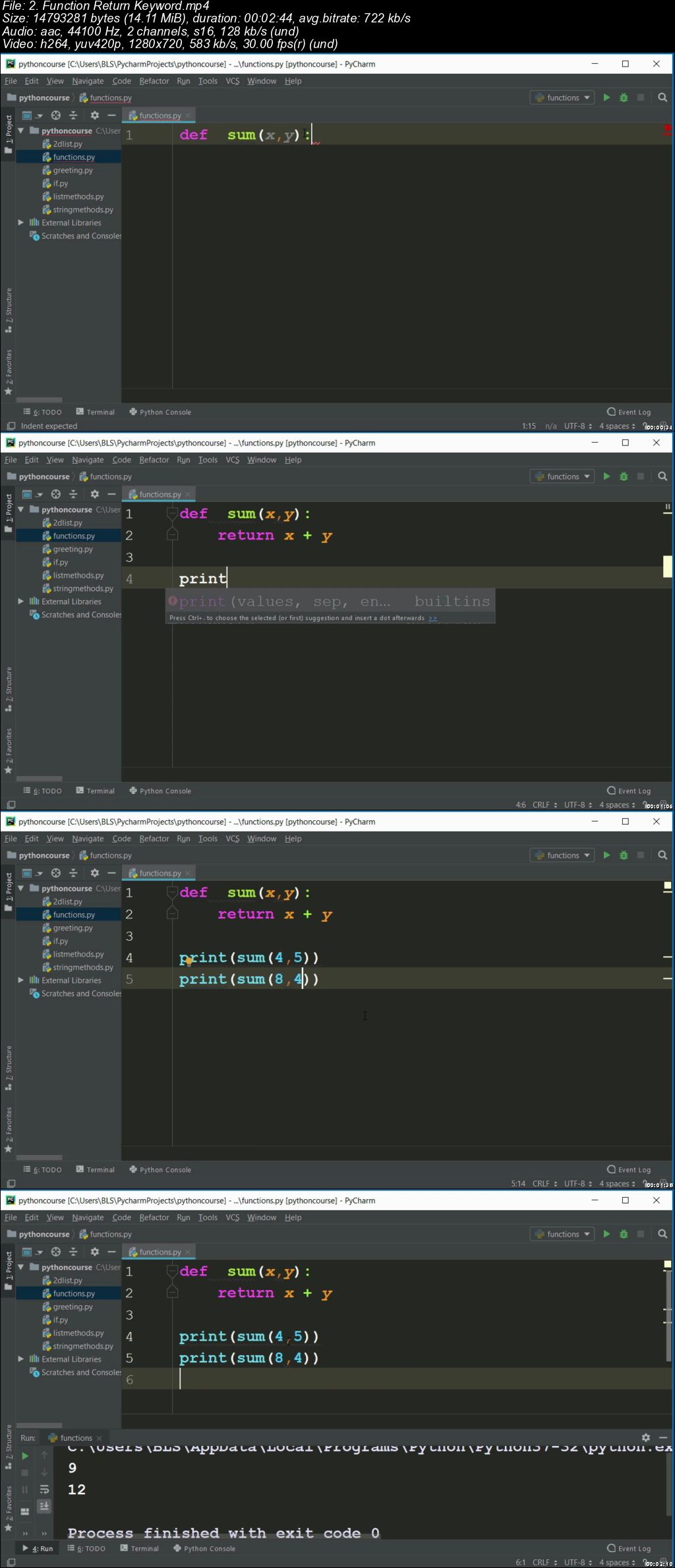The height and width of the screenshot is (1568, 675).
Task: Open project pane settings gear in the third frame
Action: point(94,873)
